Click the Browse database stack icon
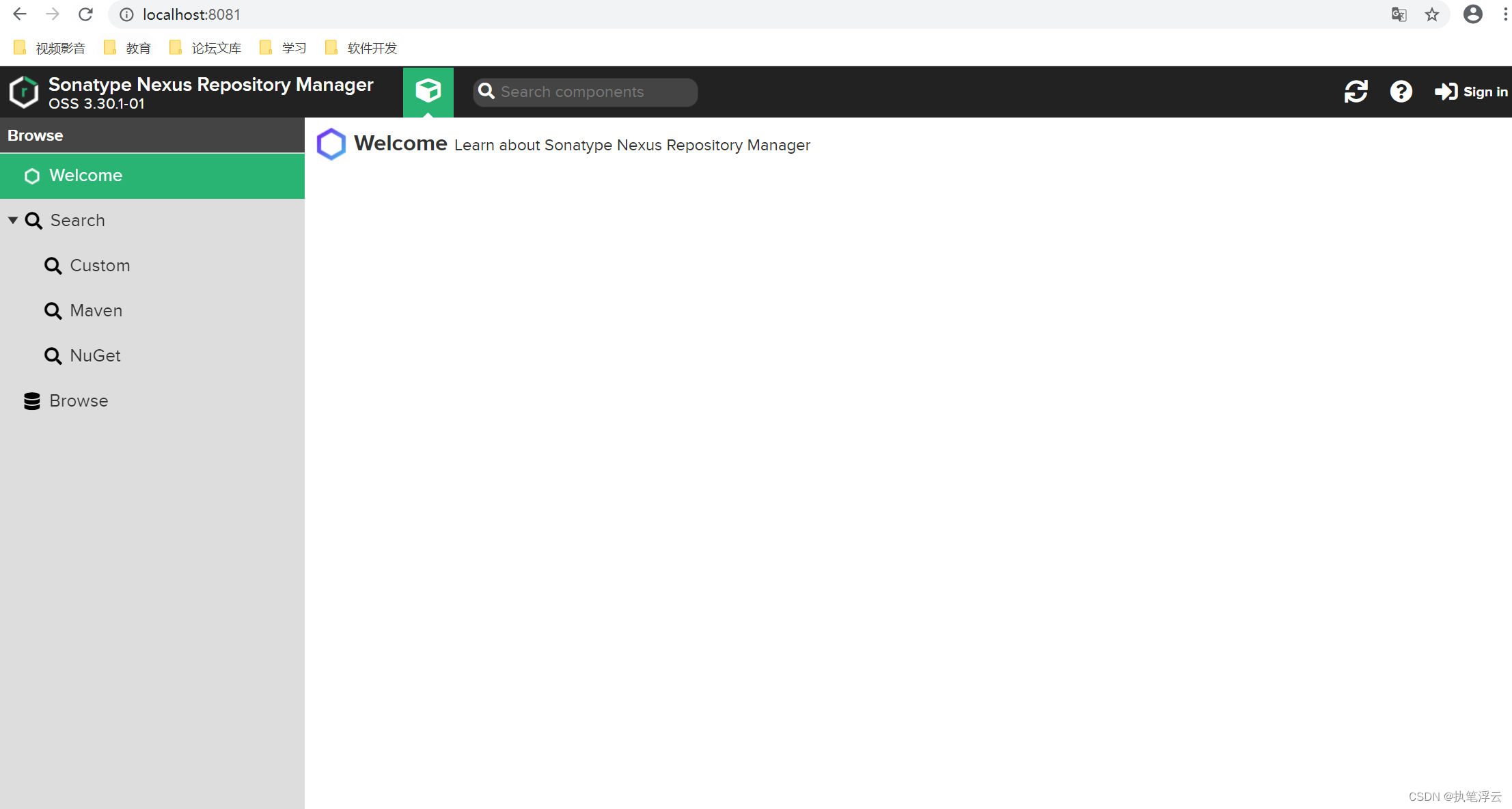This screenshot has height=809, width=1512. pos(33,400)
